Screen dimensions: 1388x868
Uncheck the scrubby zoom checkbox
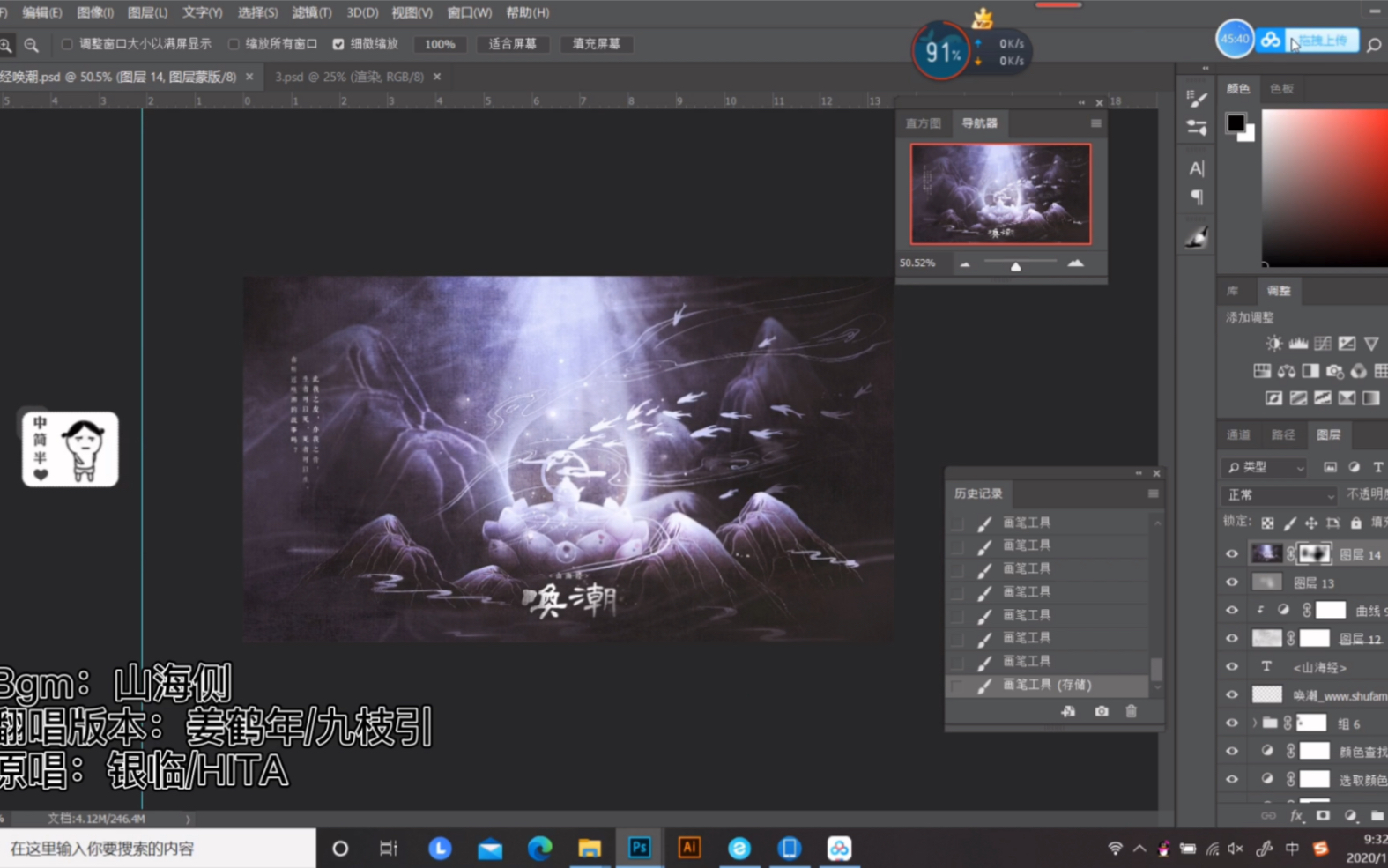click(x=338, y=44)
